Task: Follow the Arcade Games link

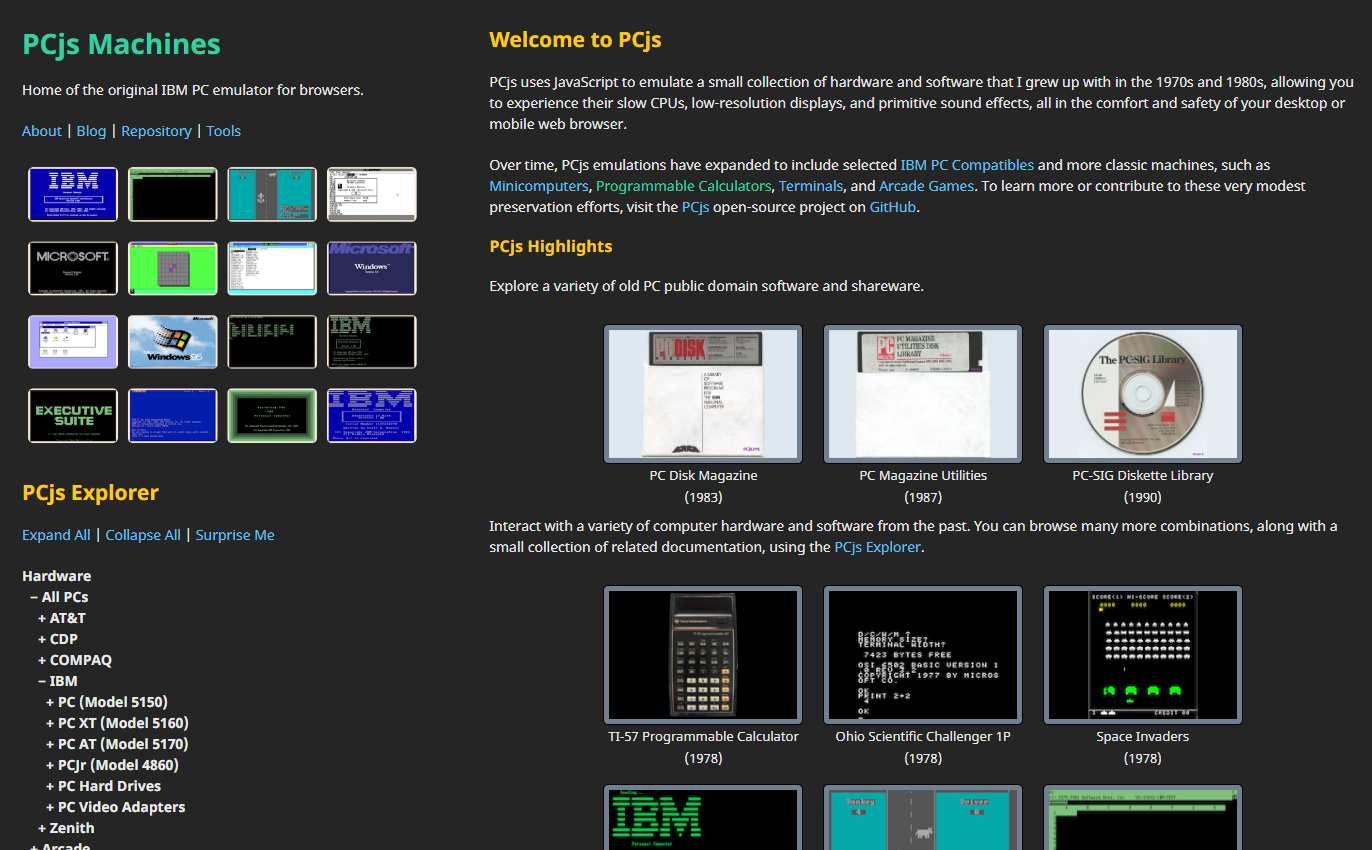Action: (926, 186)
